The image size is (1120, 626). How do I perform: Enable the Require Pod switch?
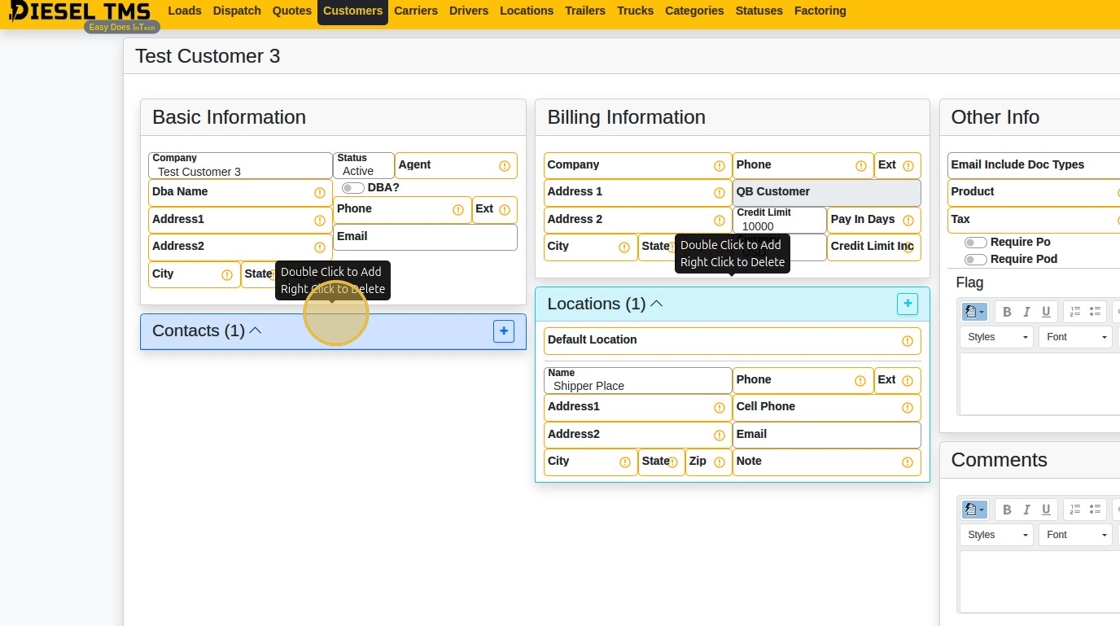975,260
